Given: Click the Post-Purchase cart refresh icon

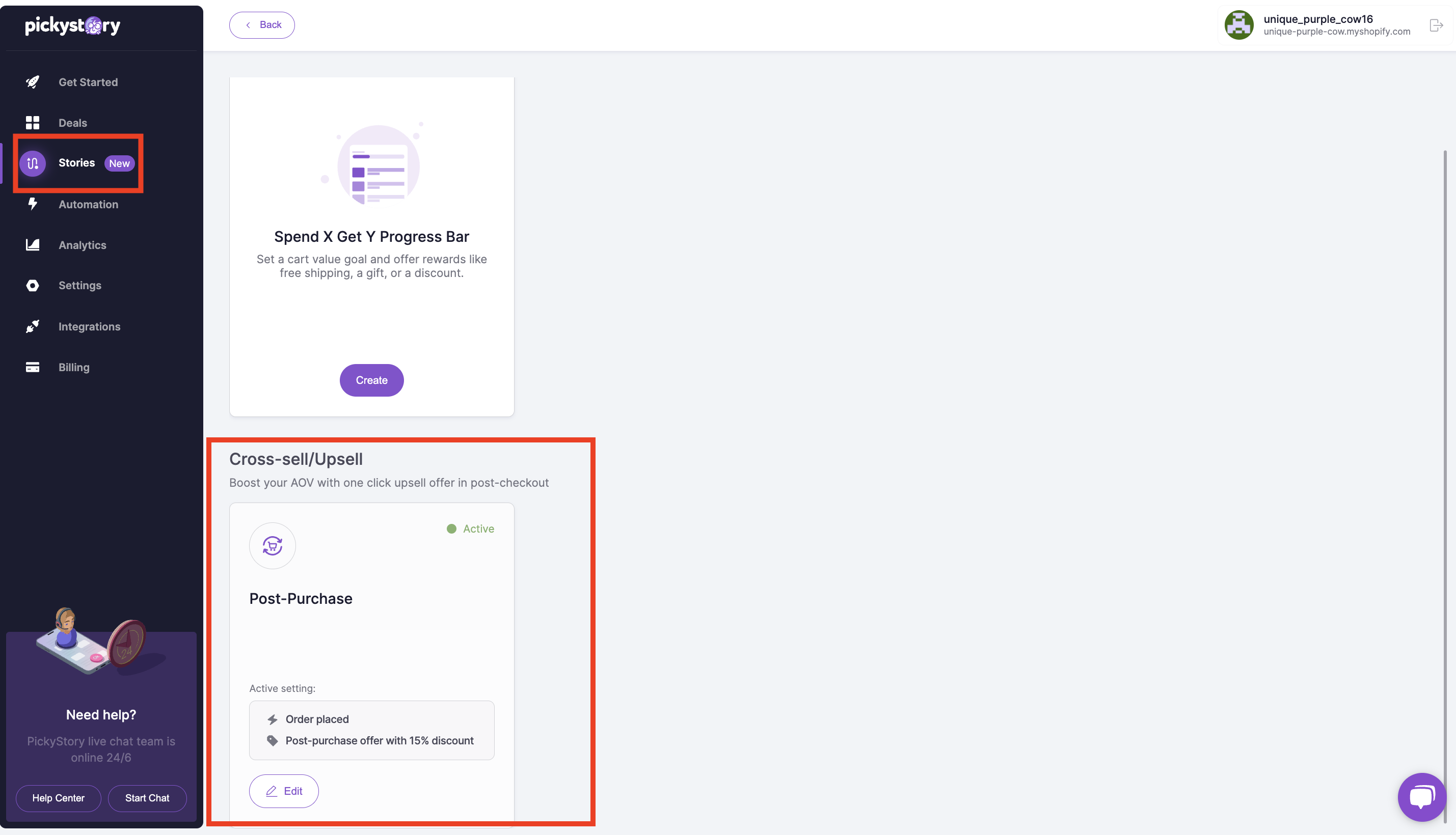Looking at the screenshot, I should coord(273,545).
